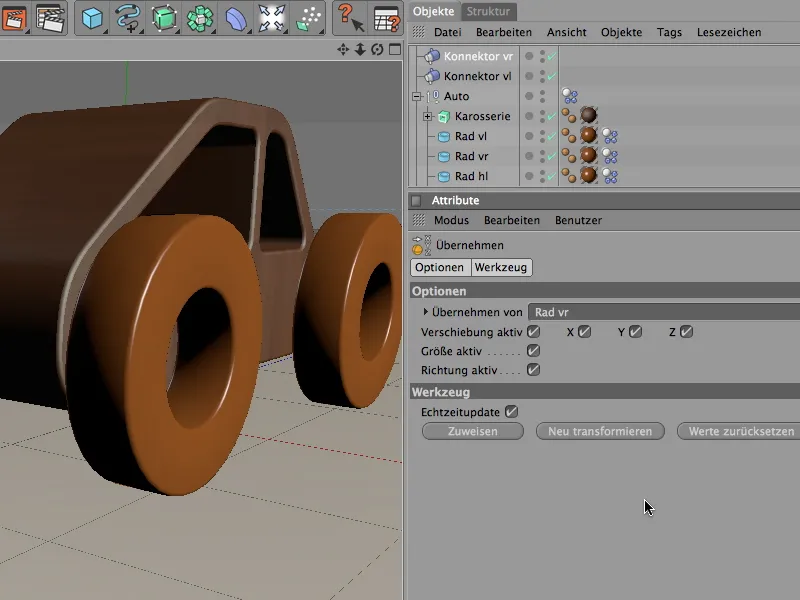This screenshot has width=800, height=600.
Task: Expand the Karosserie object tree node
Action: [428, 117]
